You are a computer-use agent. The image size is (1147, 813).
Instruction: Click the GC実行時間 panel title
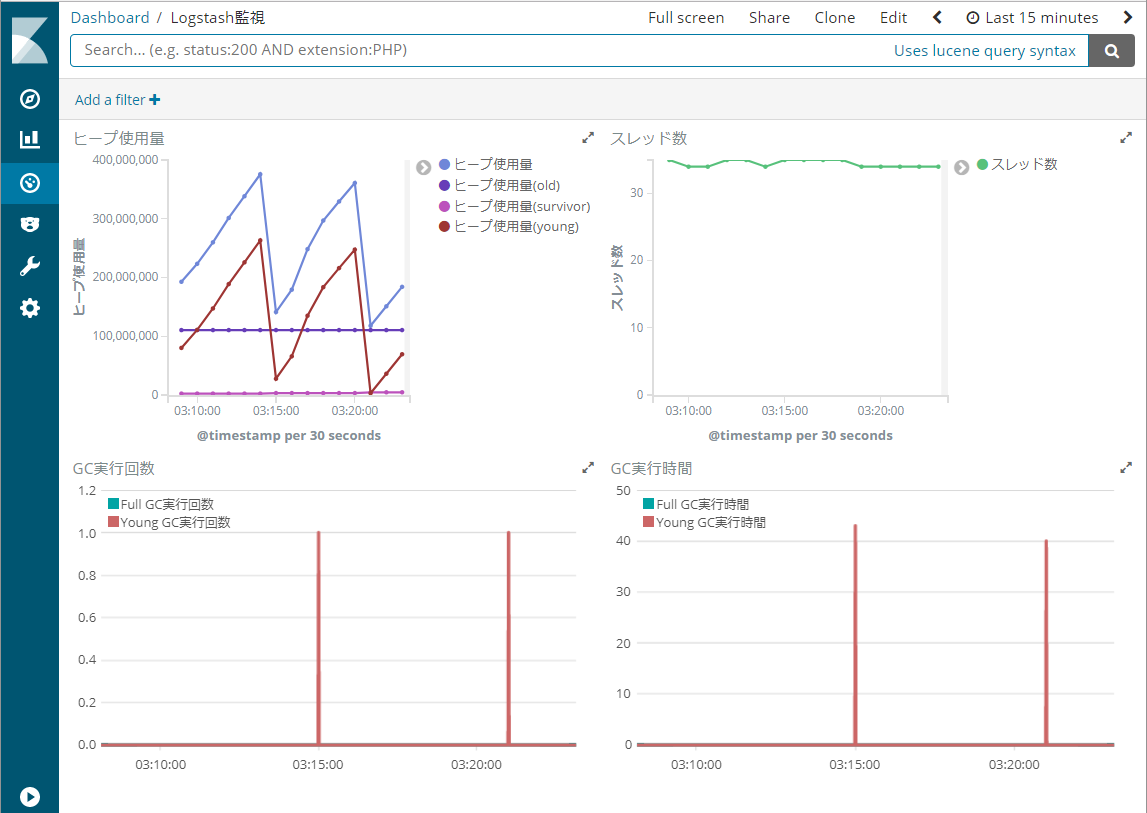pyautogui.click(x=651, y=468)
